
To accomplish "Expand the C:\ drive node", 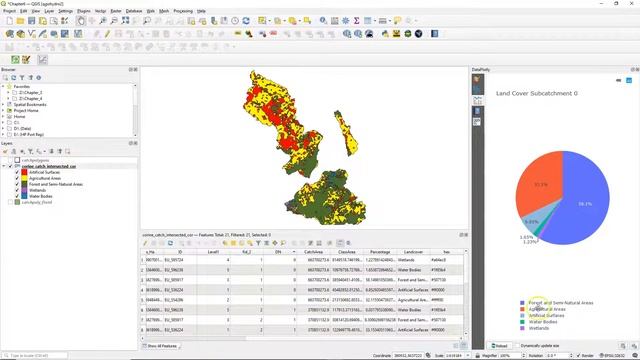I will pyautogui.click(x=3, y=122).
